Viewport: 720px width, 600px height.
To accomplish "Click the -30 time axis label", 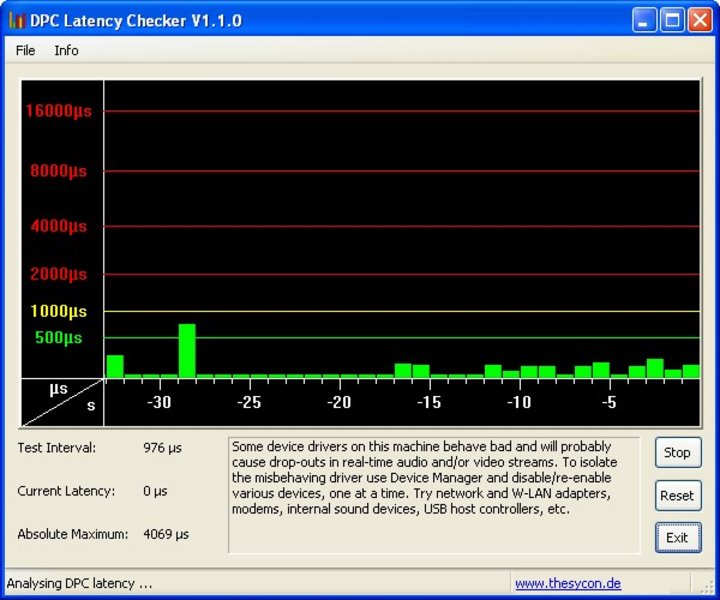I will coord(159,402).
